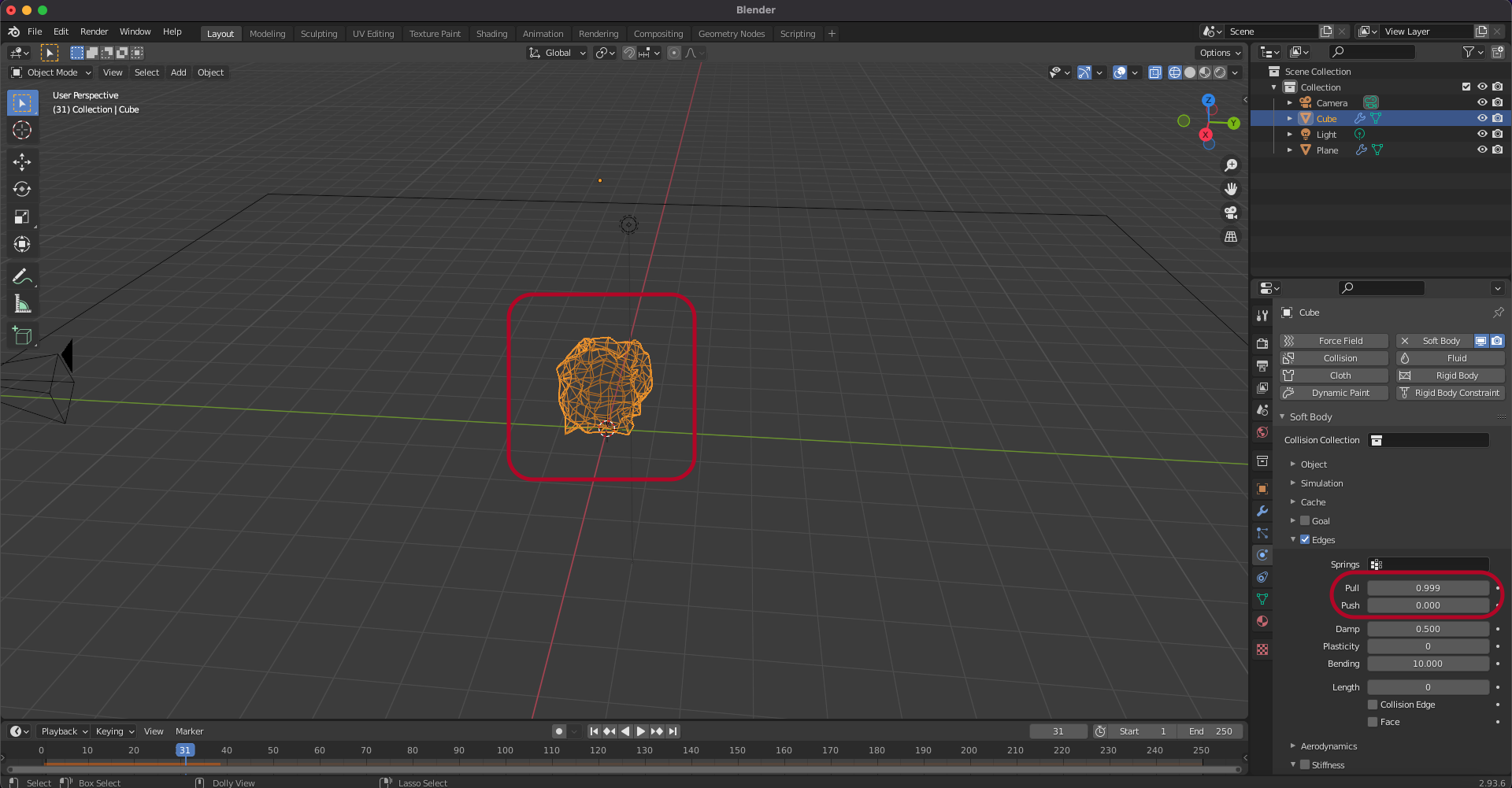Open the World properties tab

click(x=1262, y=432)
